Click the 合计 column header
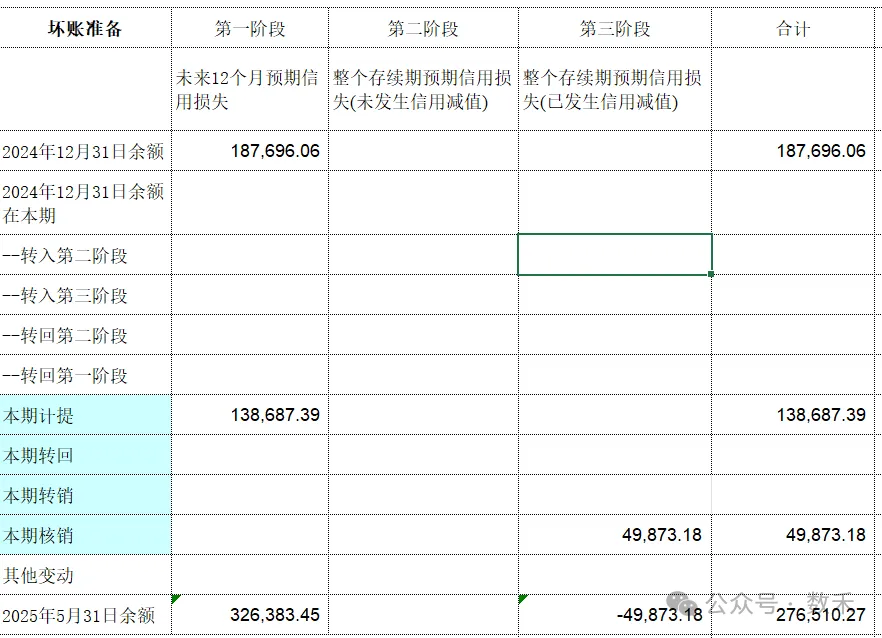 (x=793, y=28)
